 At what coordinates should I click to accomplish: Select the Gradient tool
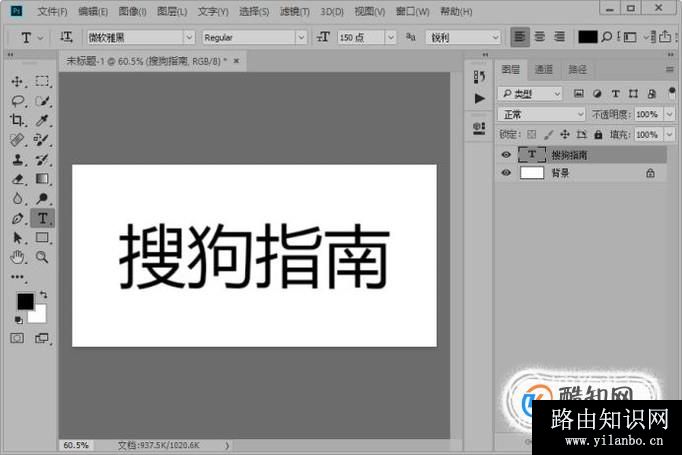tap(42, 179)
